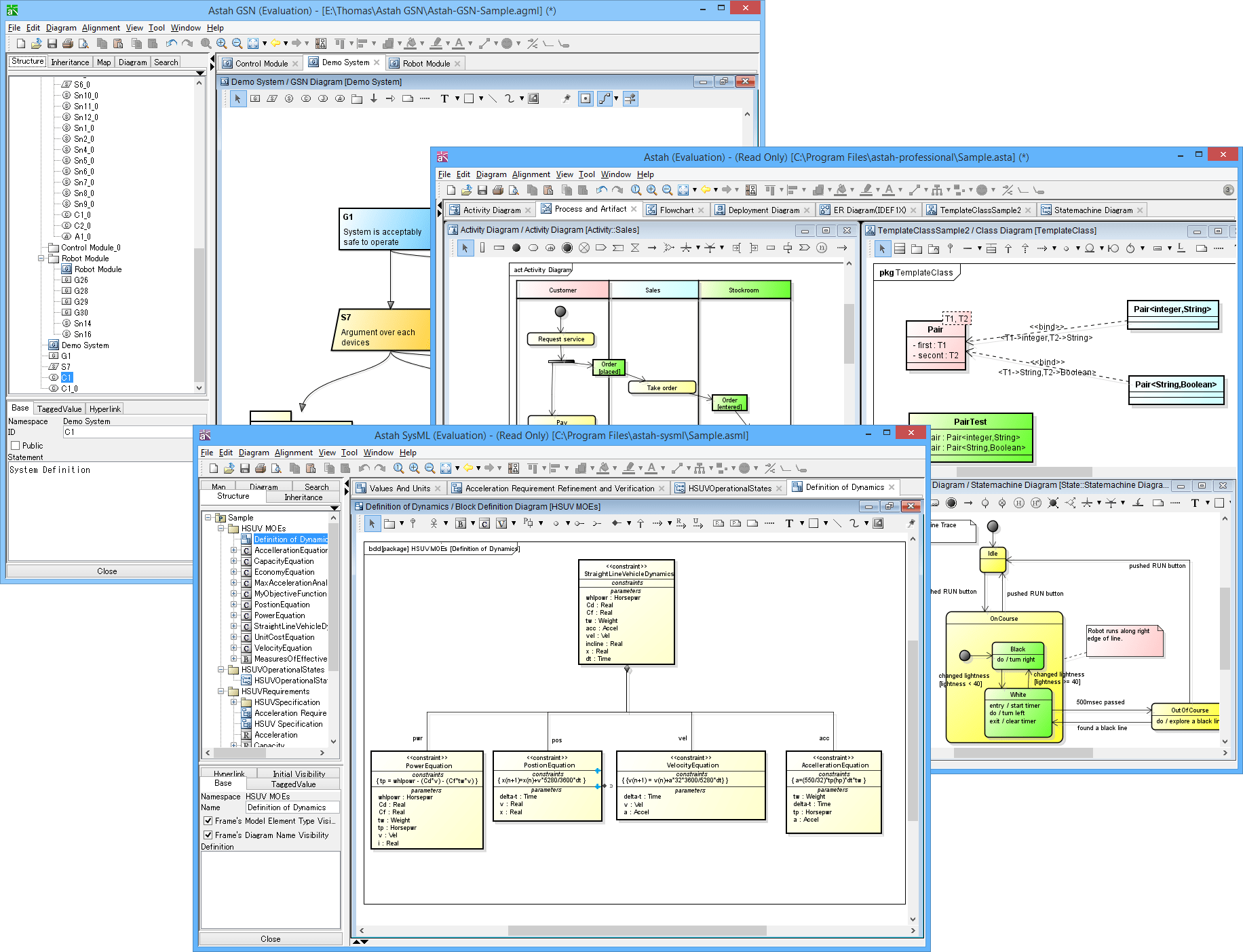Image resolution: width=1243 pixels, height=952 pixels.
Task: Select Goal (G) element tool in GSN diagram toolbar
Action: 255,98
